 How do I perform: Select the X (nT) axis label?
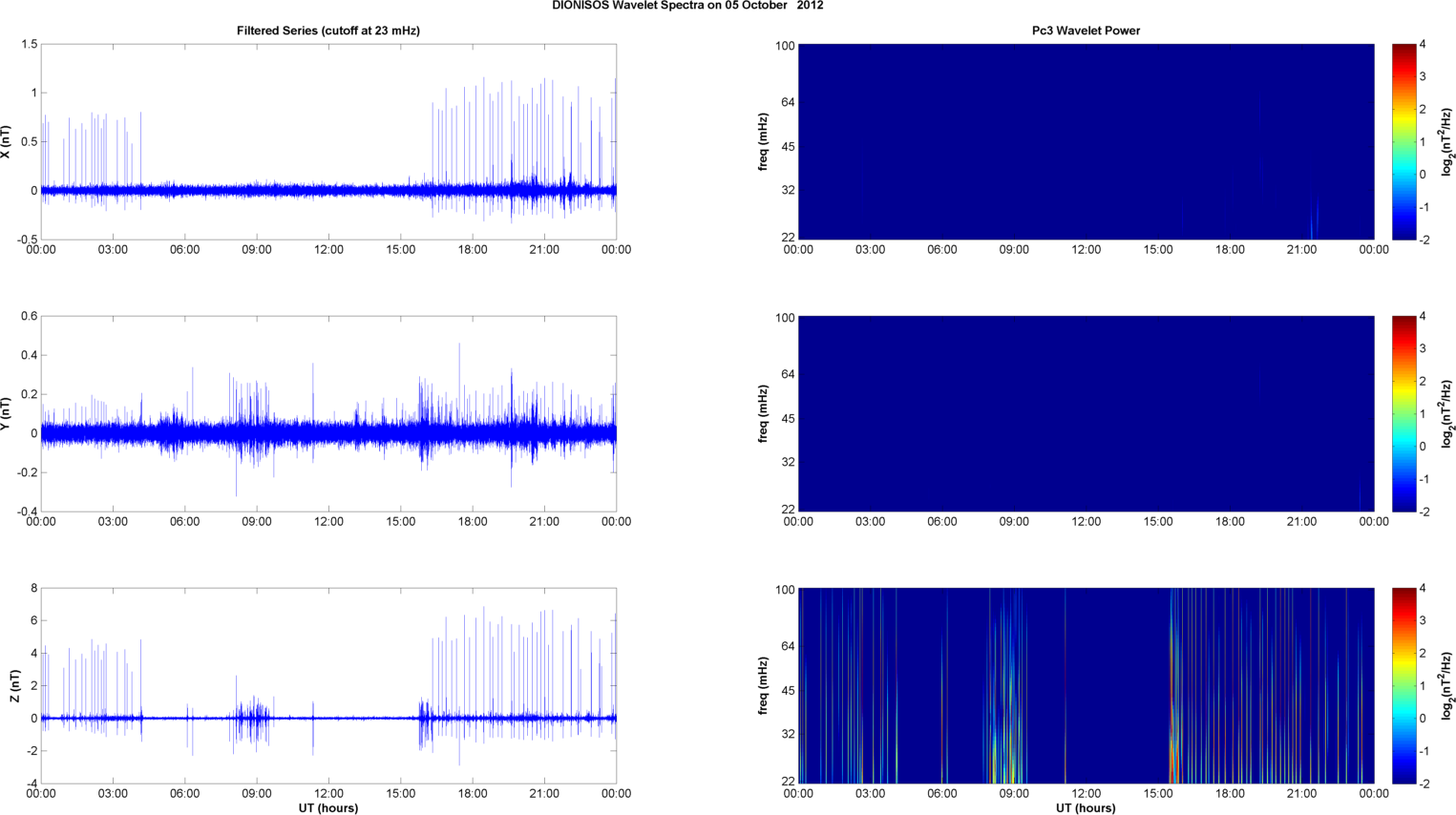click(6, 142)
